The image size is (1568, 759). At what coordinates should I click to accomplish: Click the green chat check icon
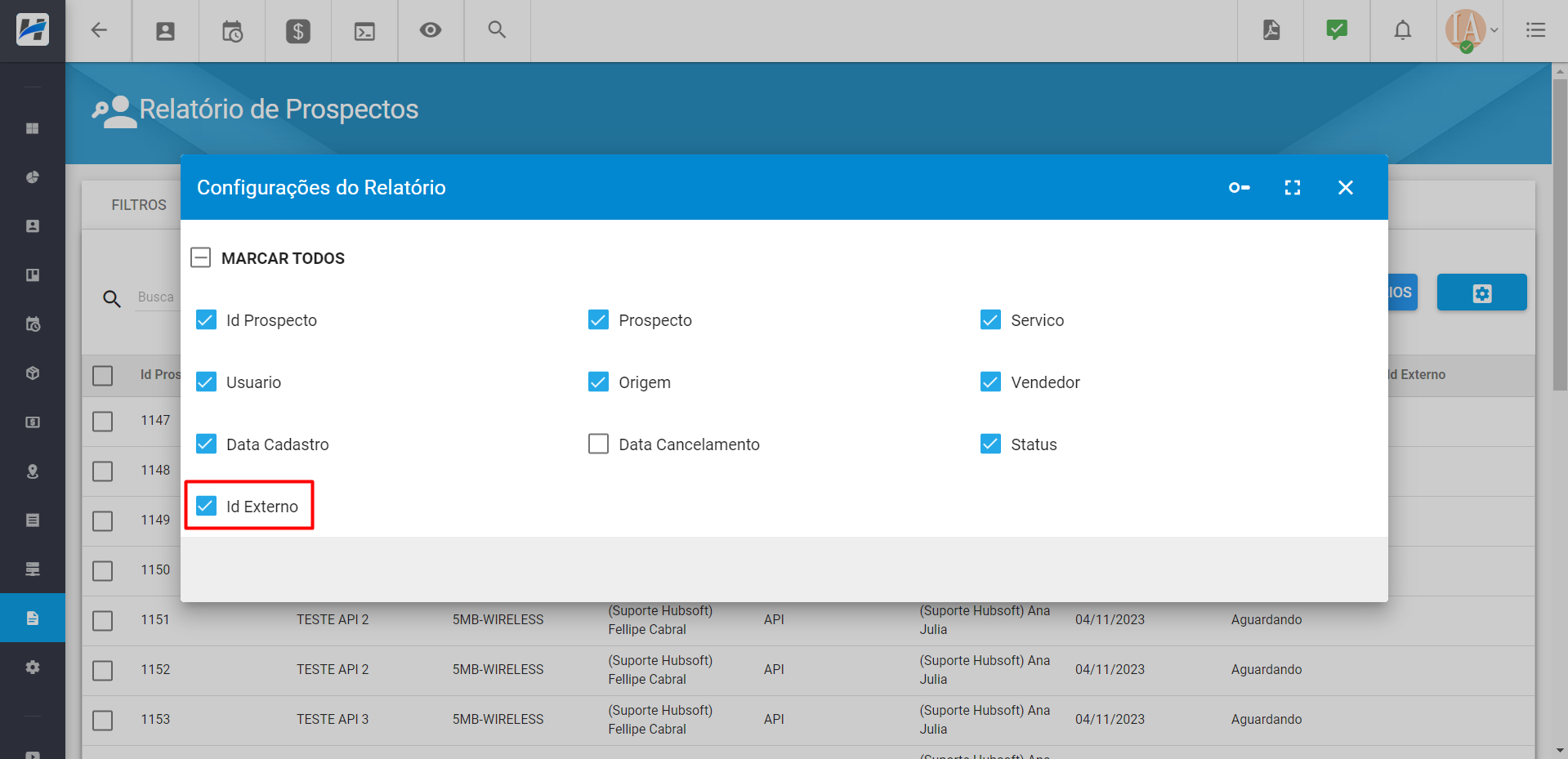click(x=1337, y=31)
